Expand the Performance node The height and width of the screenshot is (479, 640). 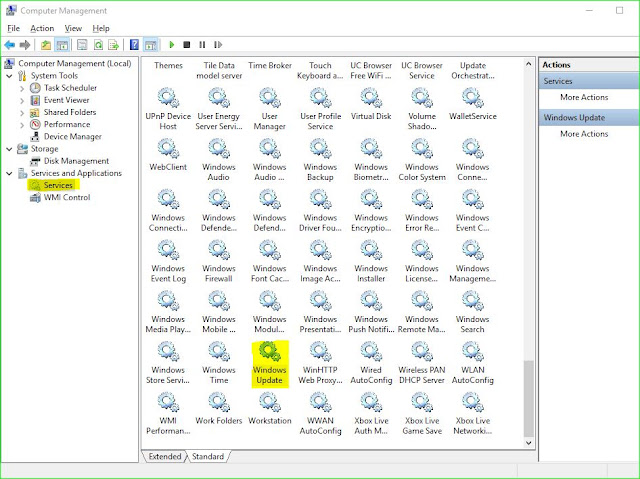point(22,125)
